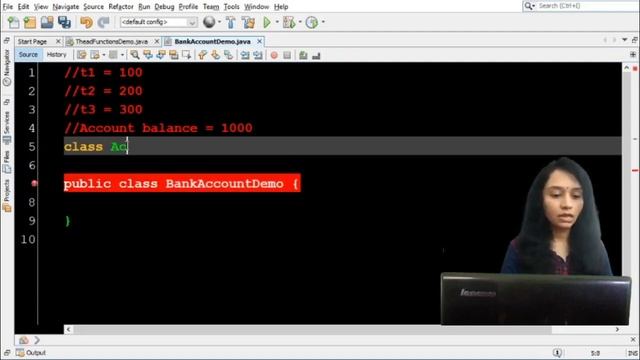The width and height of the screenshot is (640, 360).
Task: Click the Toggle Bookmark icon
Action: (x=229, y=55)
